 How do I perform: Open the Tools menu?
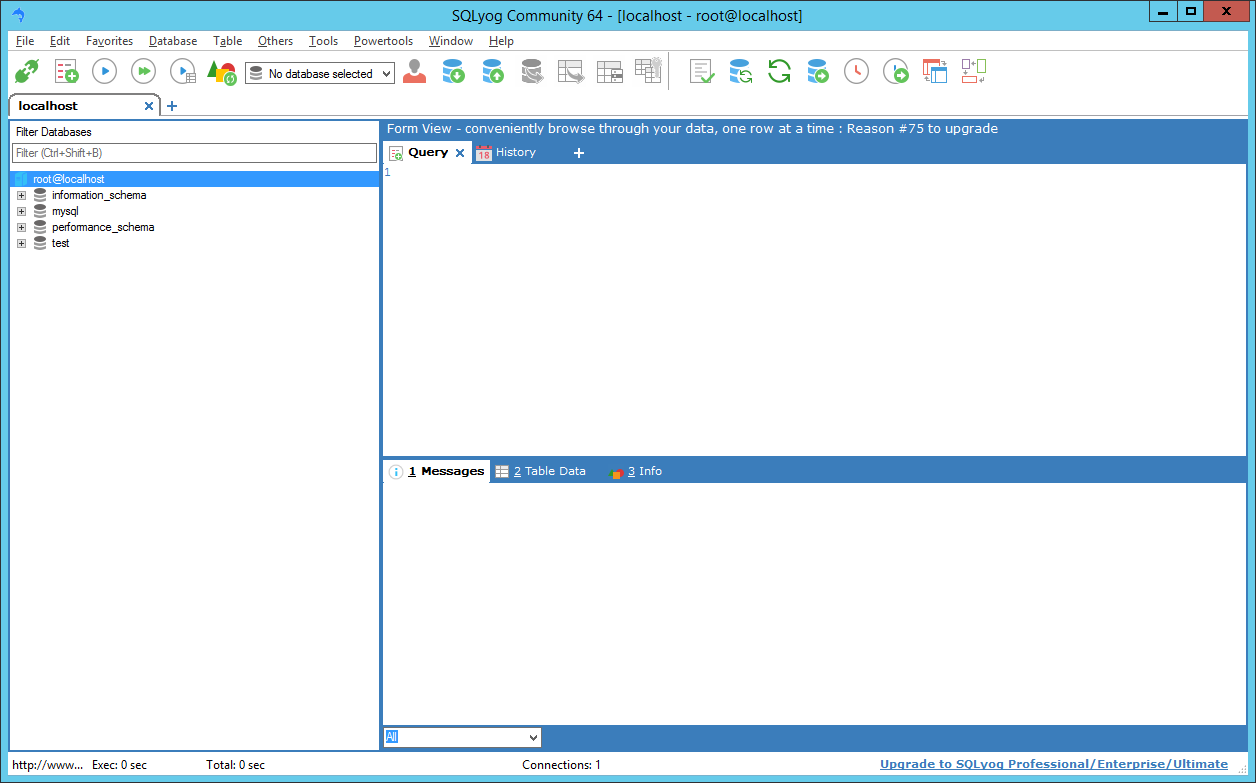tap(323, 41)
